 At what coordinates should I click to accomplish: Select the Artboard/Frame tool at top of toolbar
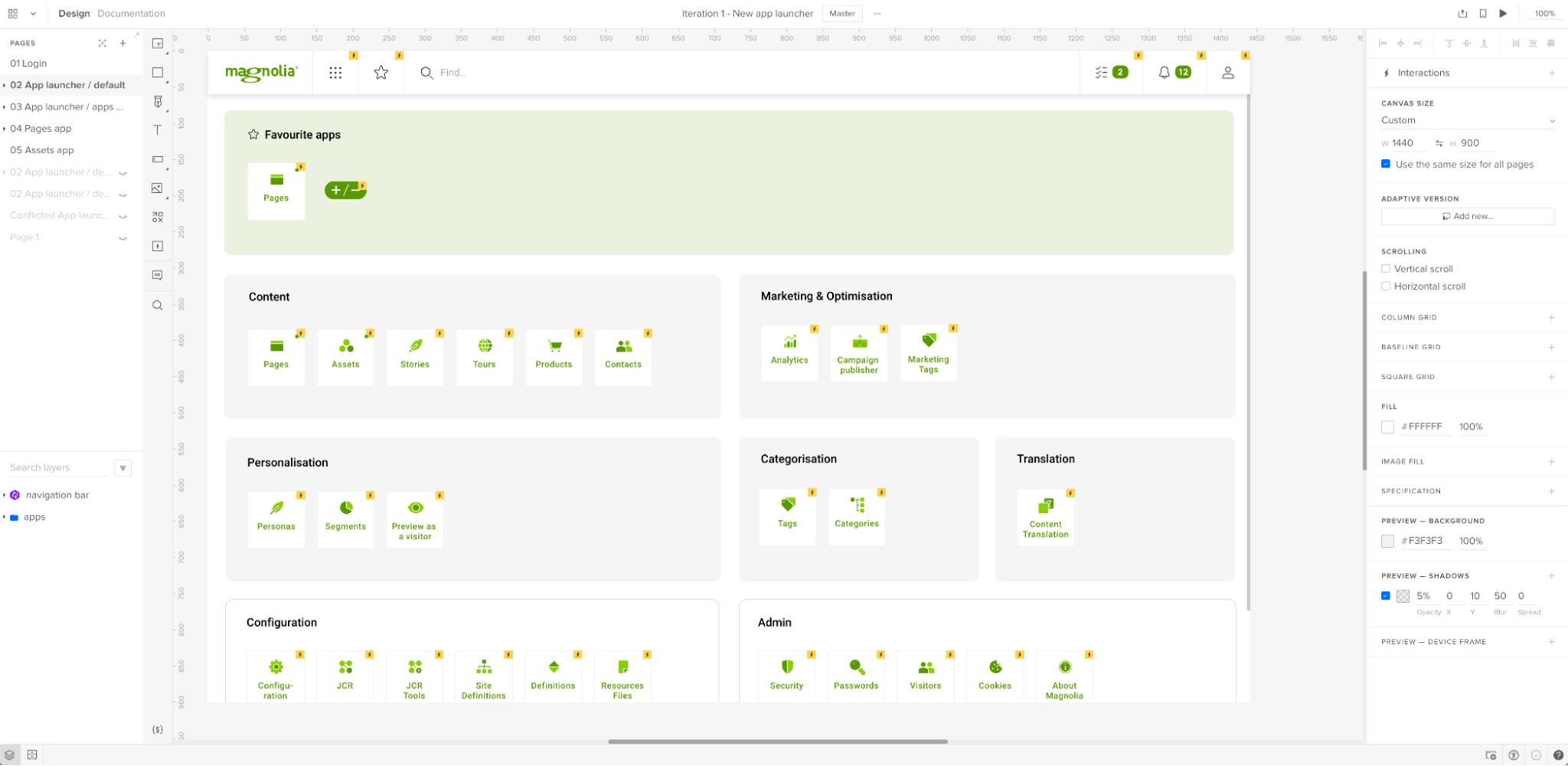[157, 43]
